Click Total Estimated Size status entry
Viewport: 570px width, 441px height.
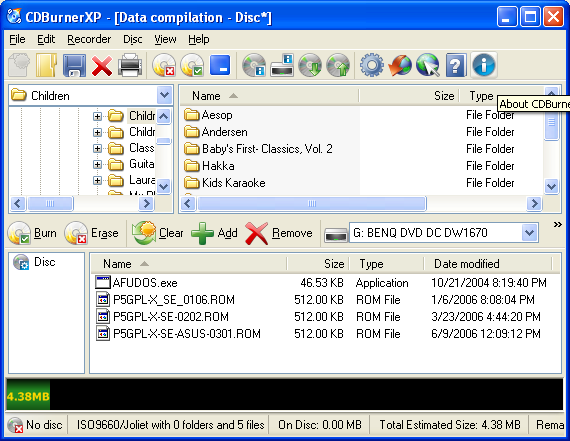pyautogui.click(x=450, y=425)
